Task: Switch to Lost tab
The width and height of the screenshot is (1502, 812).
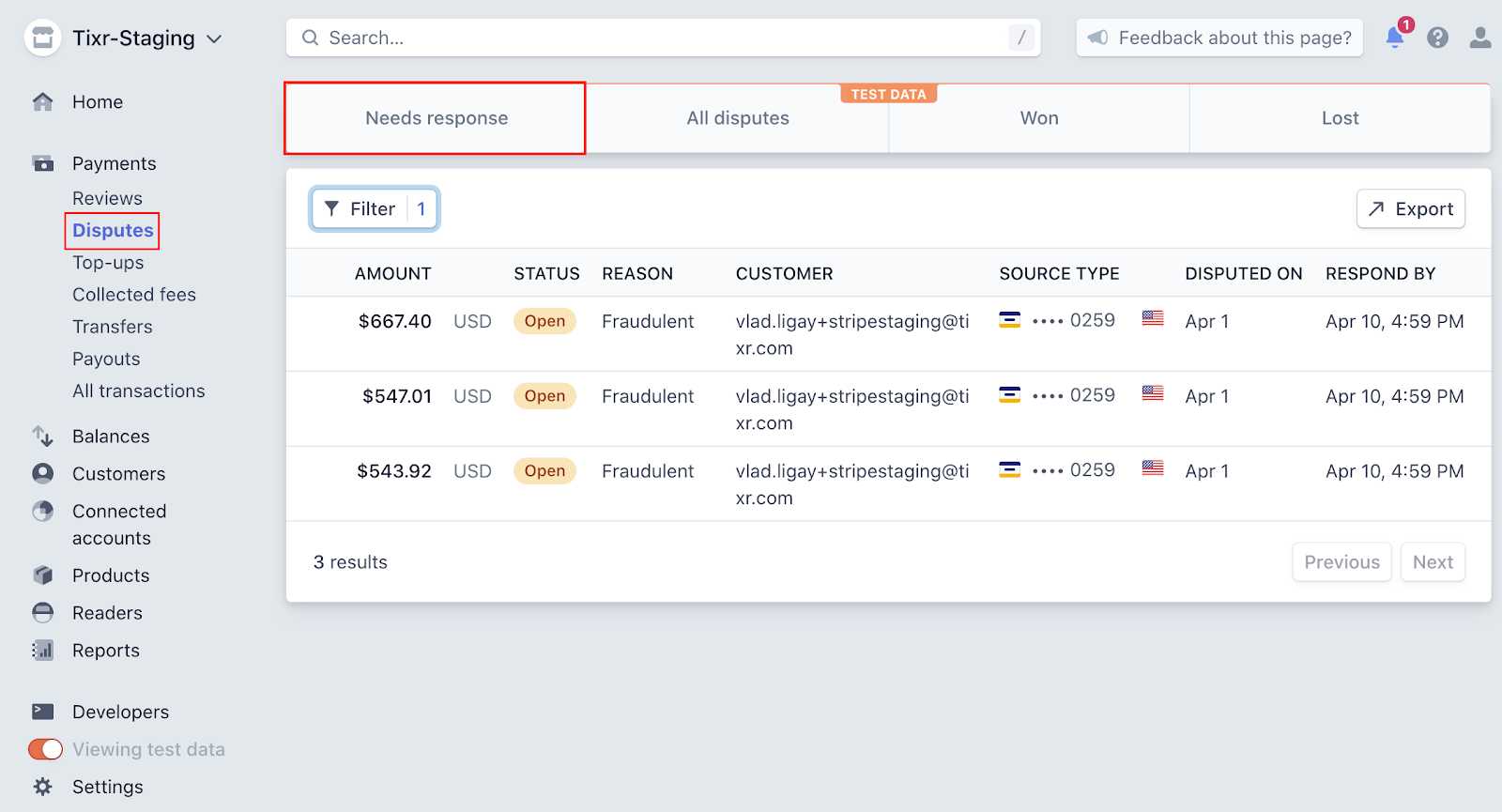Action: (x=1341, y=118)
